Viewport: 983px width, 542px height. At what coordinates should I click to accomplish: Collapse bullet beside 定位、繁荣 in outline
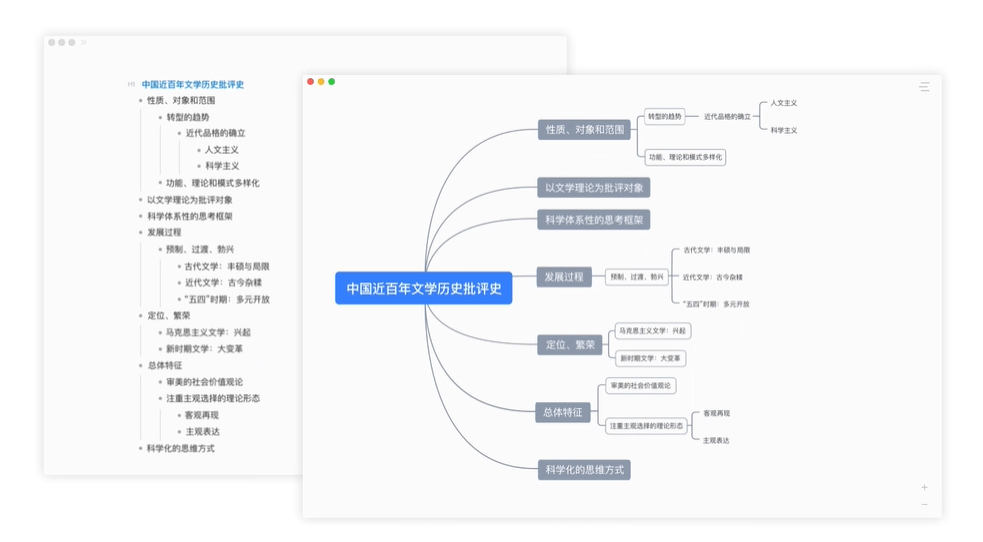tap(140, 316)
